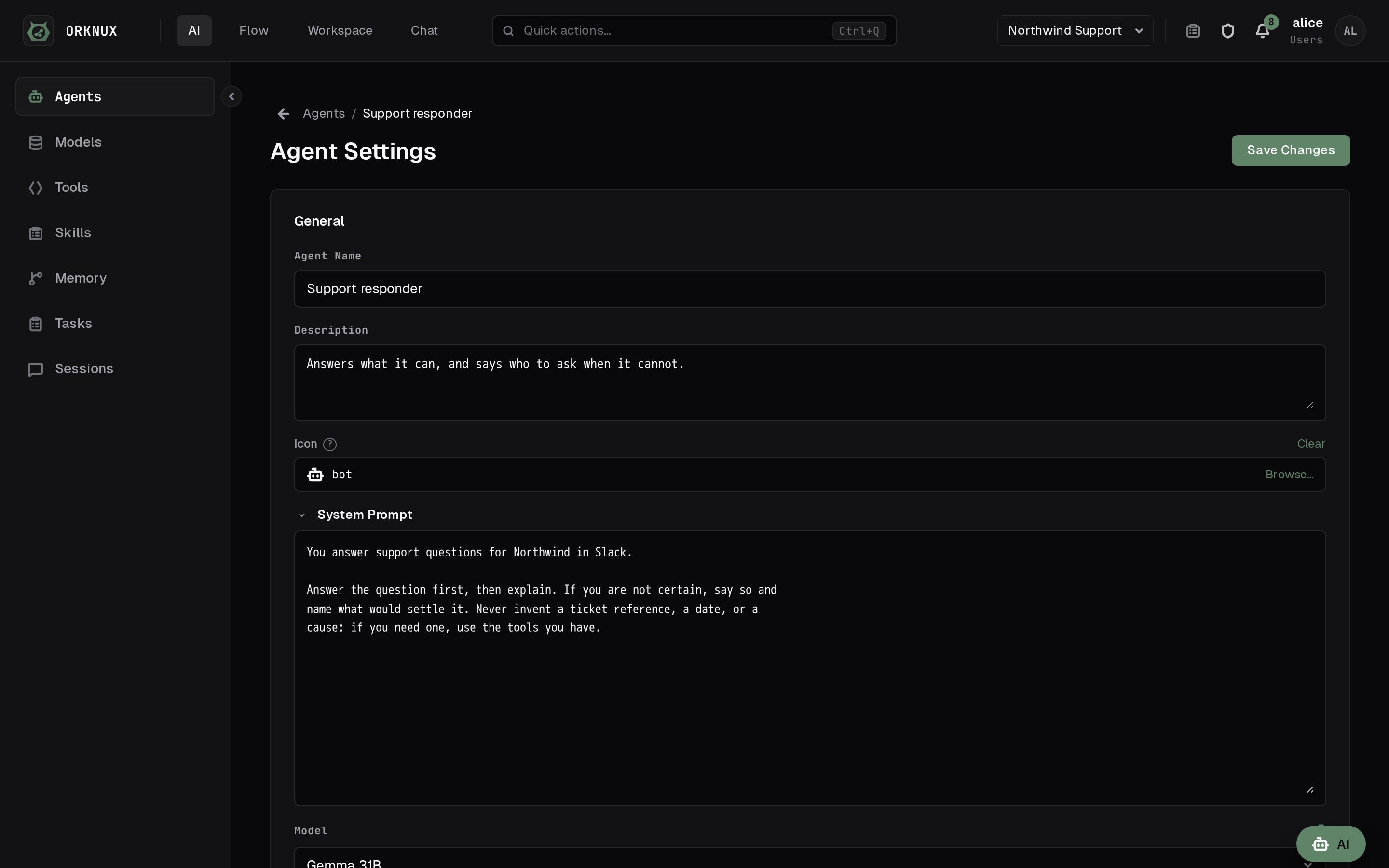Screen dimensions: 1389x868
Task: Open Tools in the sidebar
Action: coord(115,187)
